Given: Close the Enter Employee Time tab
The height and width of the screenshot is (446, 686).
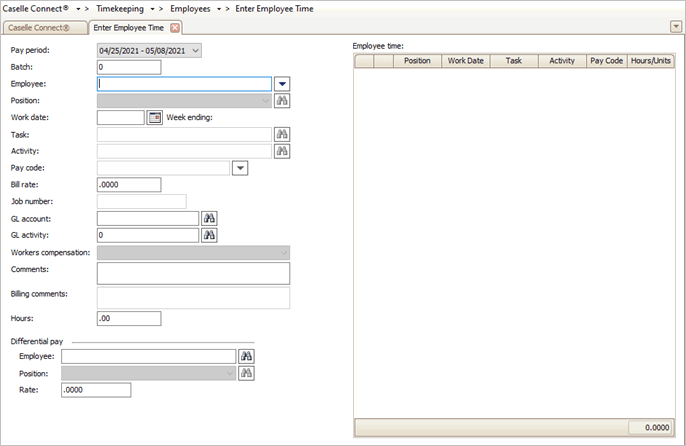Looking at the screenshot, I should 175,27.
